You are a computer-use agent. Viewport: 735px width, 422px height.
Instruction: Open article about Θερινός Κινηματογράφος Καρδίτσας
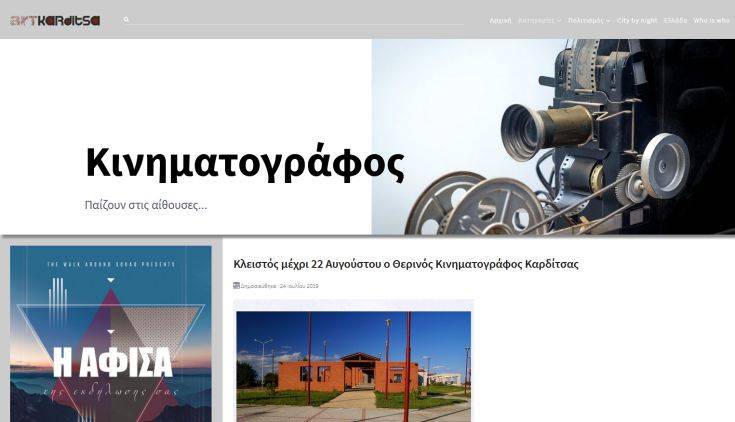[405, 264]
